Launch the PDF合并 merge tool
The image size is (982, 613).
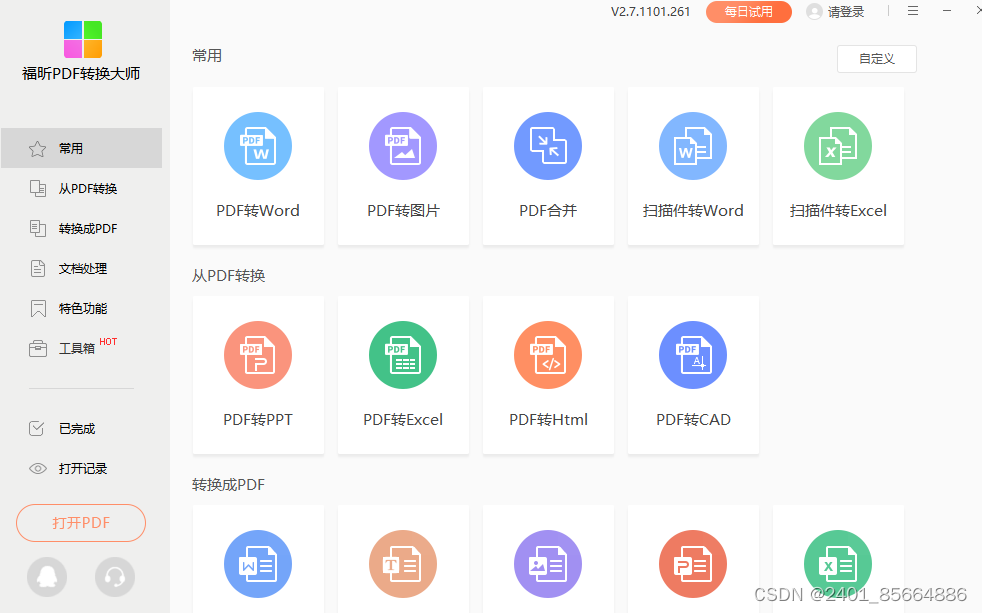[548, 166]
